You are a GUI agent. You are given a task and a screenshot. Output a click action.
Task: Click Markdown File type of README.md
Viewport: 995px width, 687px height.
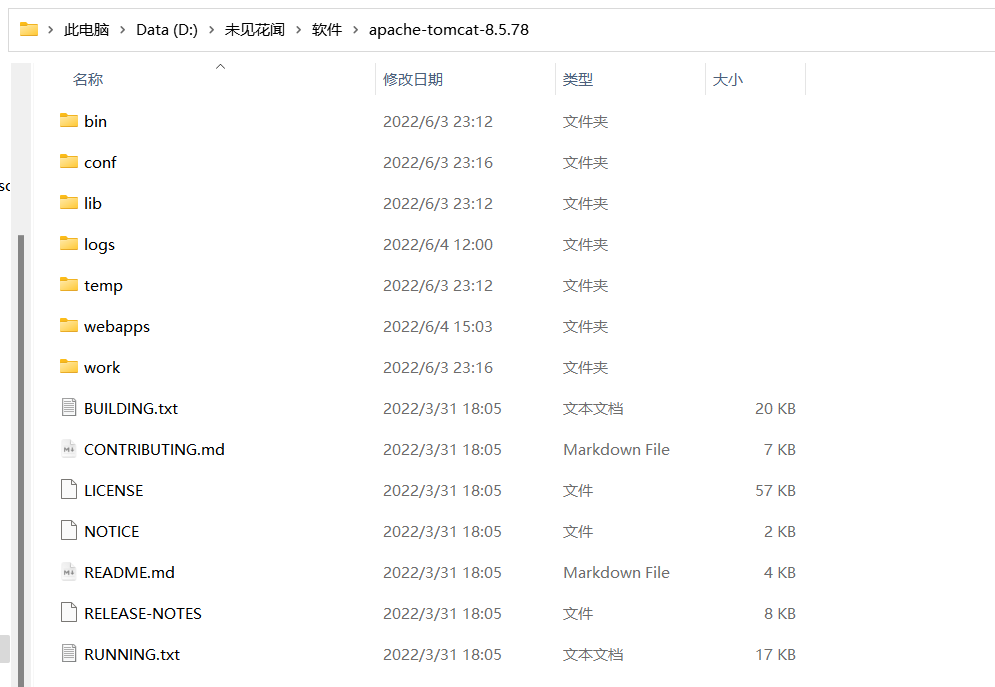[x=616, y=572]
